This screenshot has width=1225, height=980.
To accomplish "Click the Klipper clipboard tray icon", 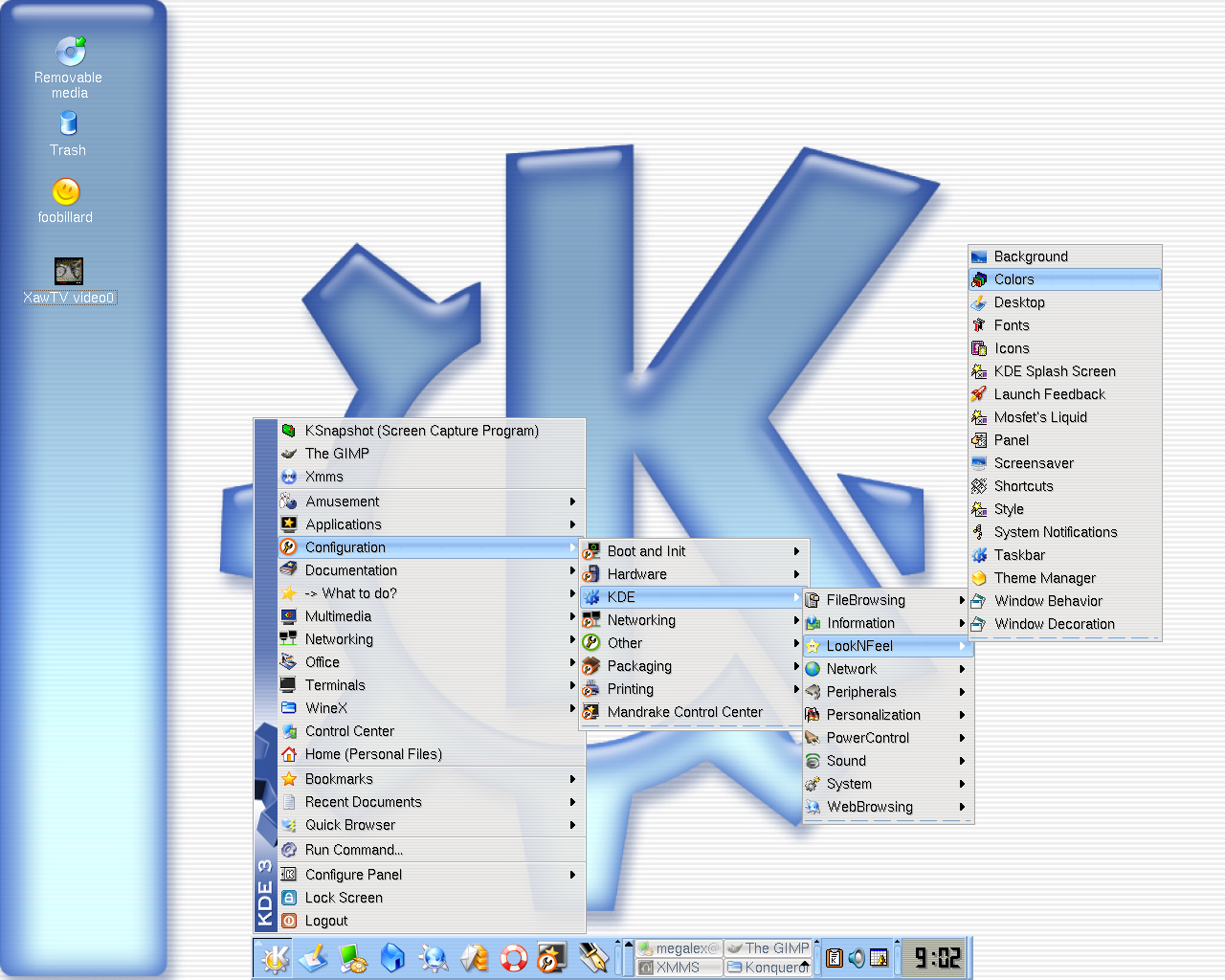I will coord(834,958).
